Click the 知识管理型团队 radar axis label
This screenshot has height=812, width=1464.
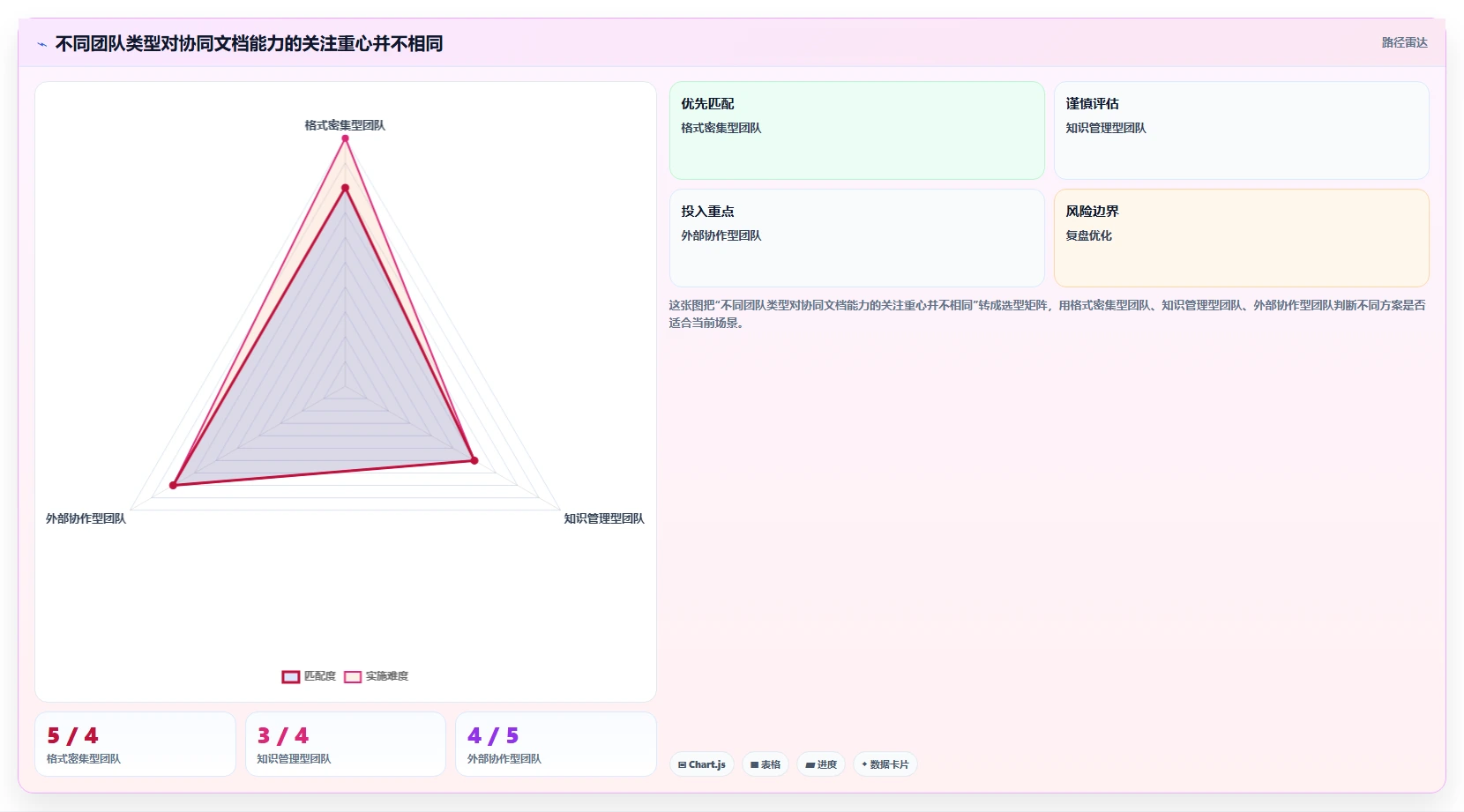click(604, 518)
